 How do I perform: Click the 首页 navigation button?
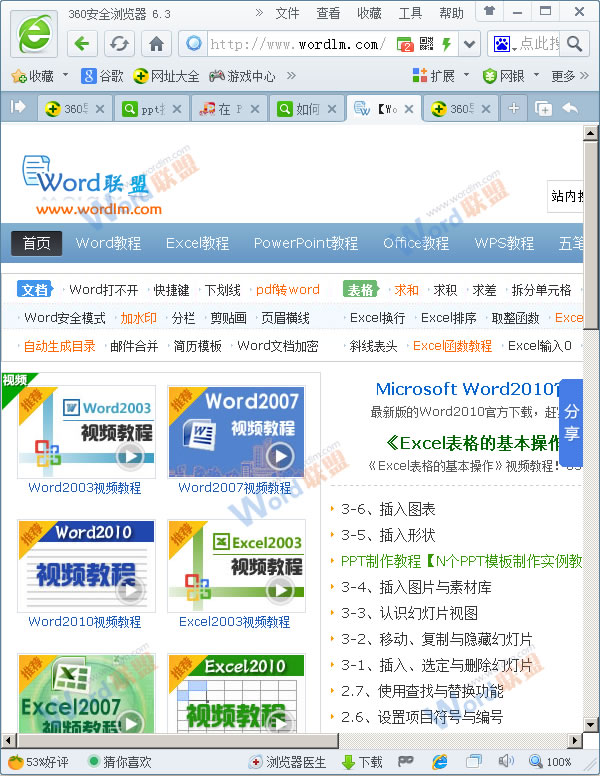(37, 243)
